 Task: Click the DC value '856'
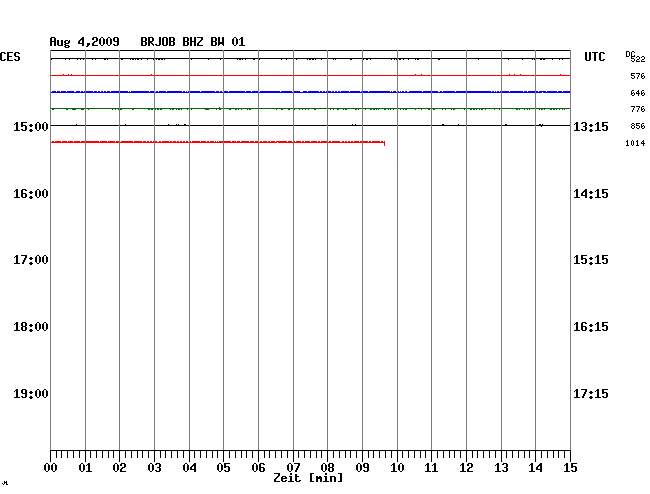tap(638, 126)
